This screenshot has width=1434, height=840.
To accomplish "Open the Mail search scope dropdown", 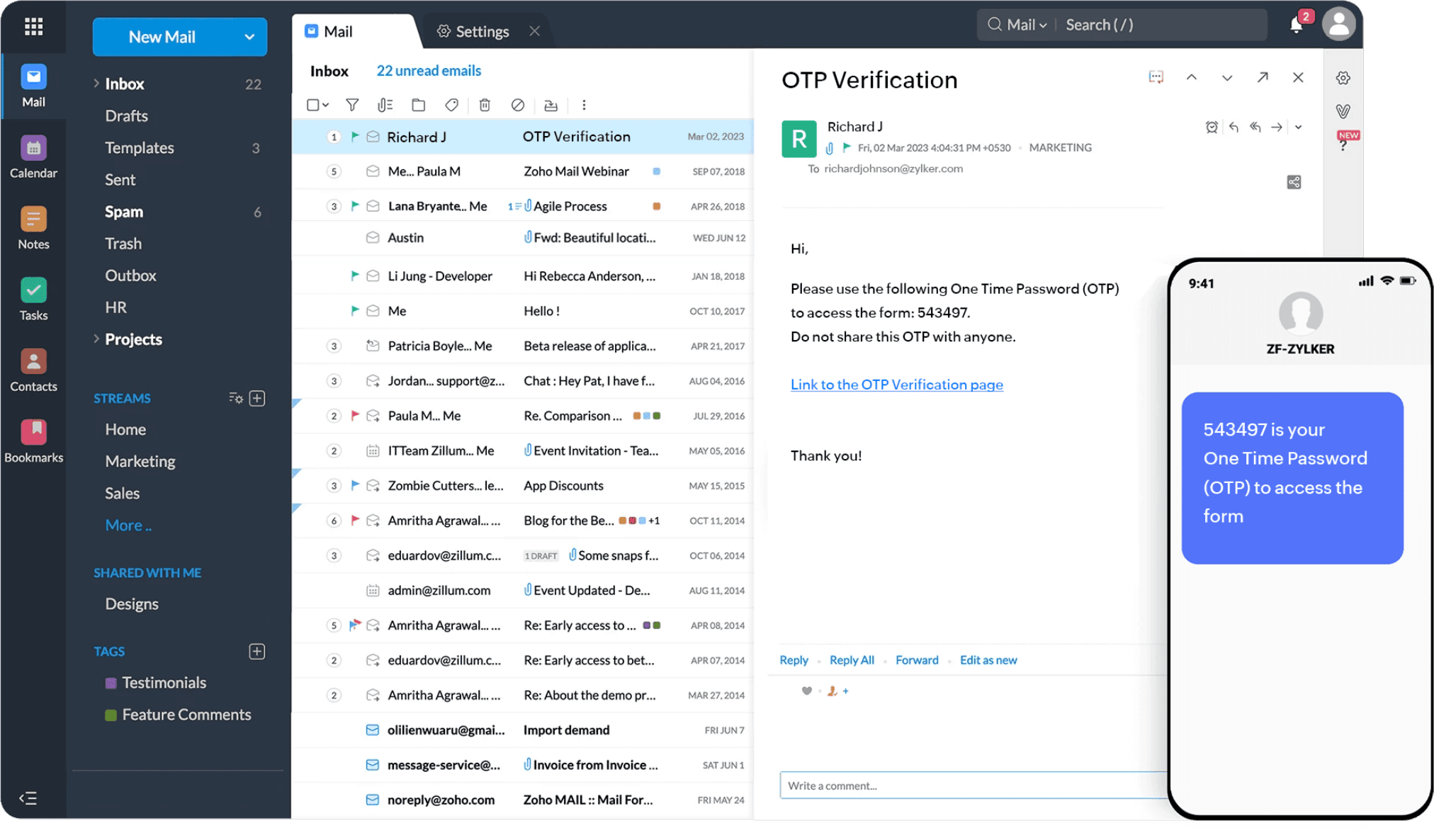I will [x=1027, y=25].
